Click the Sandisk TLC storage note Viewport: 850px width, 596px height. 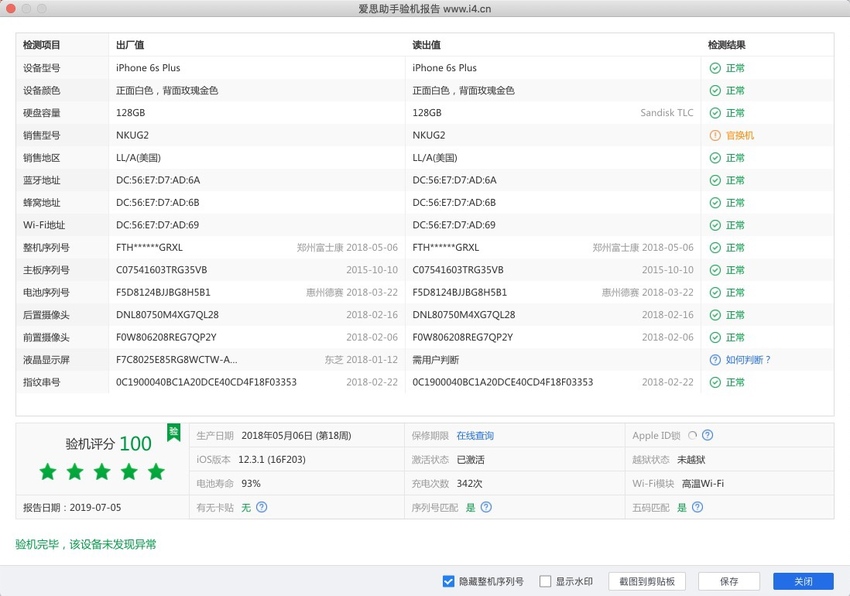pos(667,113)
